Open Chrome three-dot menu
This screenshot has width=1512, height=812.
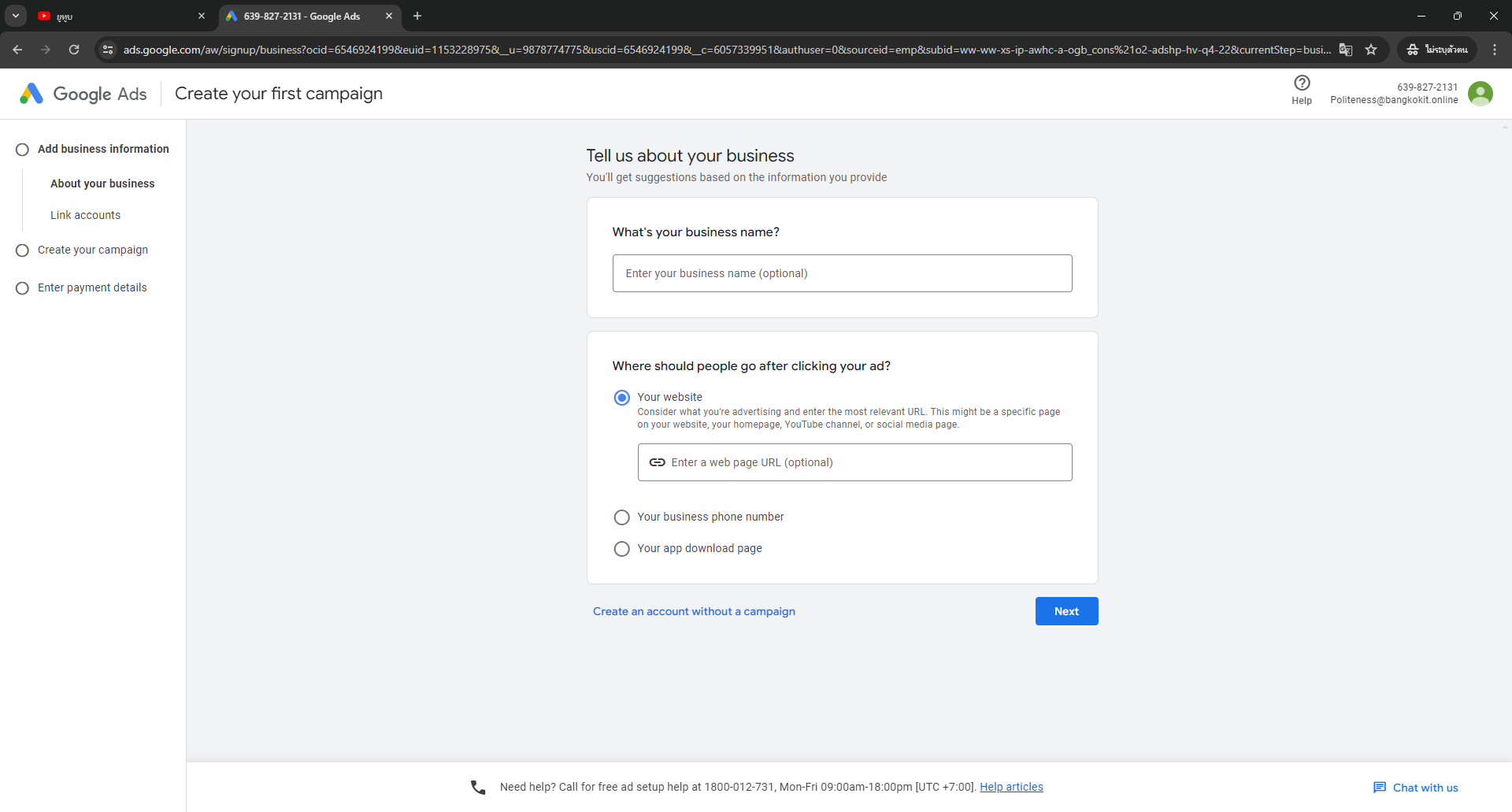point(1495,50)
